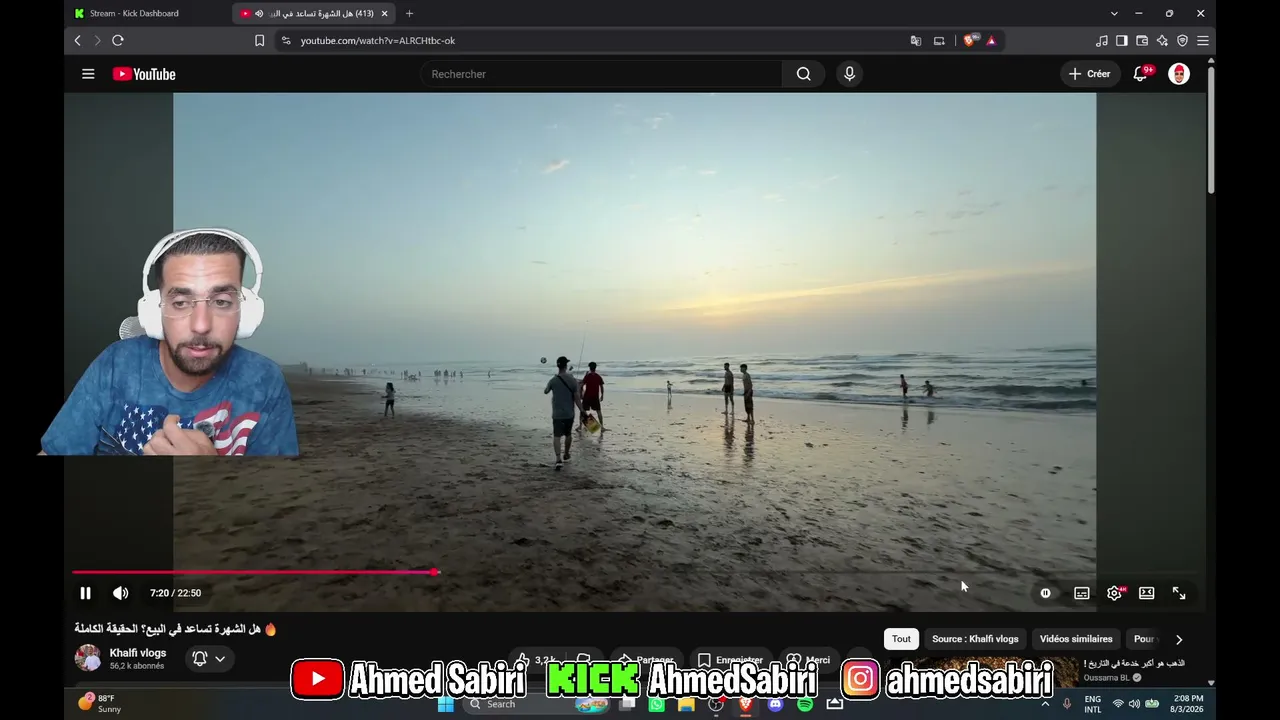This screenshot has height=720, width=1280.
Task: Close the YouTube video tab
Action: [x=384, y=13]
